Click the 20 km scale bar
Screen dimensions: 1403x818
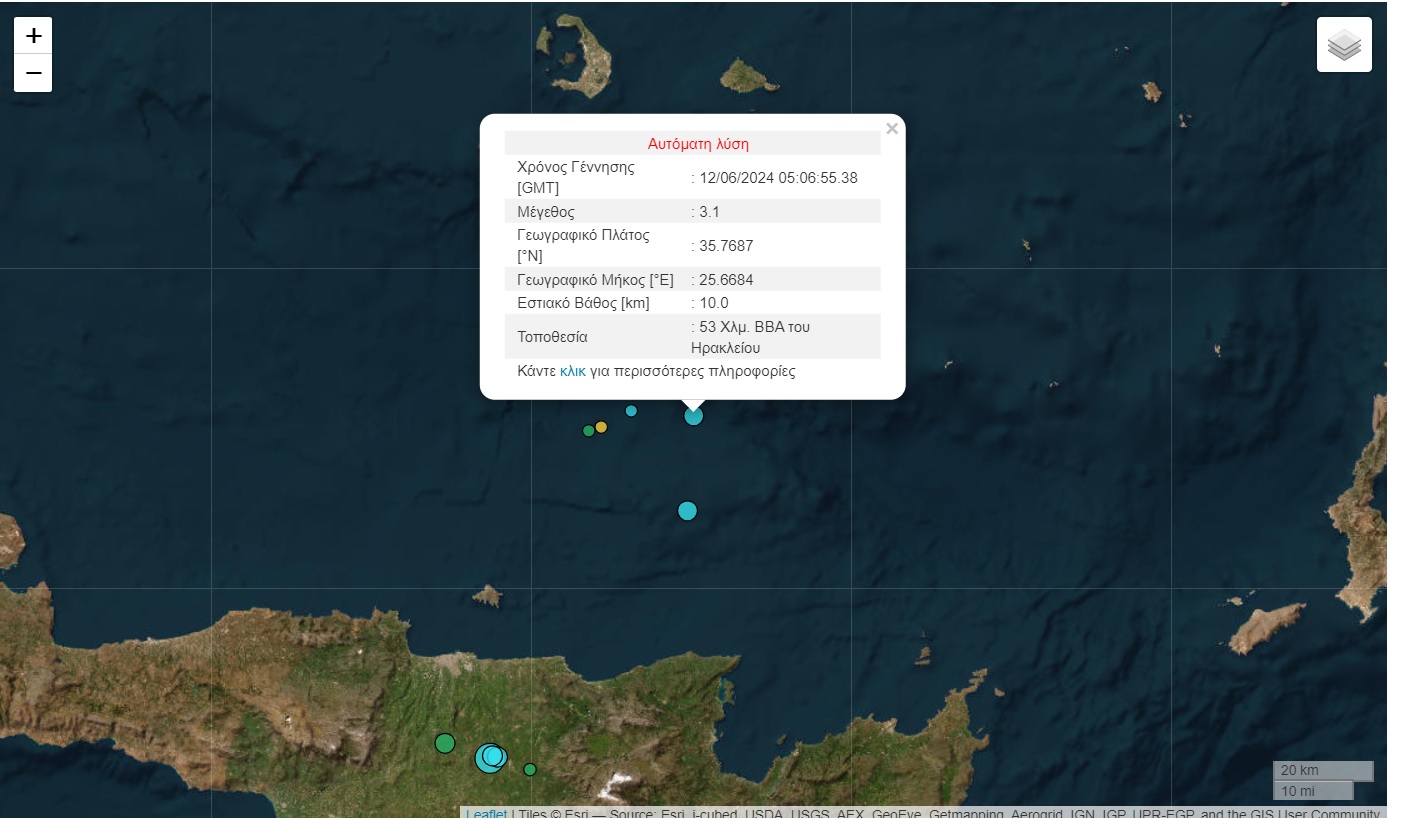click(1323, 771)
